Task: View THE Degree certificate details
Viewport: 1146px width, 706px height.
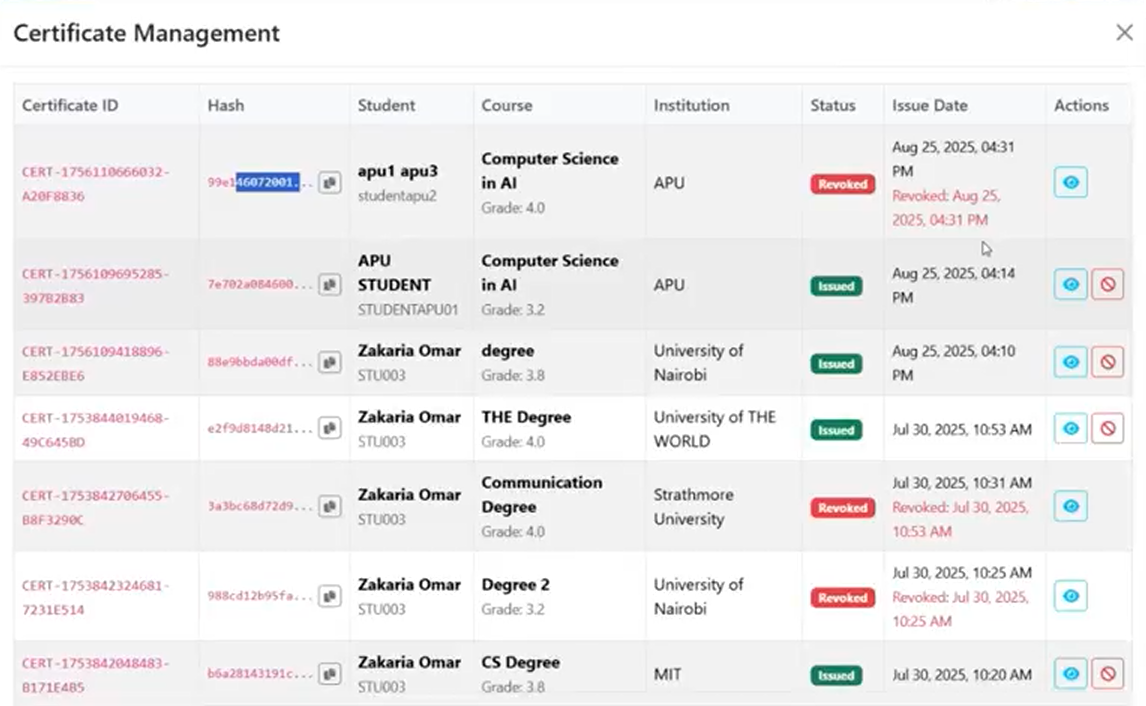Action: 1071,428
